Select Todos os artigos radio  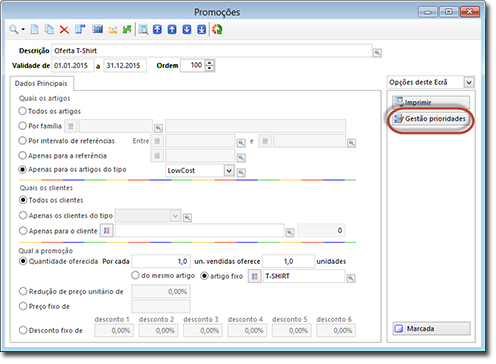tap(22, 111)
